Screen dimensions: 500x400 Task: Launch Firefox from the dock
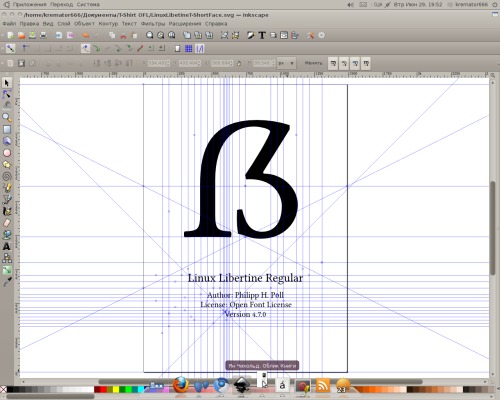[181, 385]
